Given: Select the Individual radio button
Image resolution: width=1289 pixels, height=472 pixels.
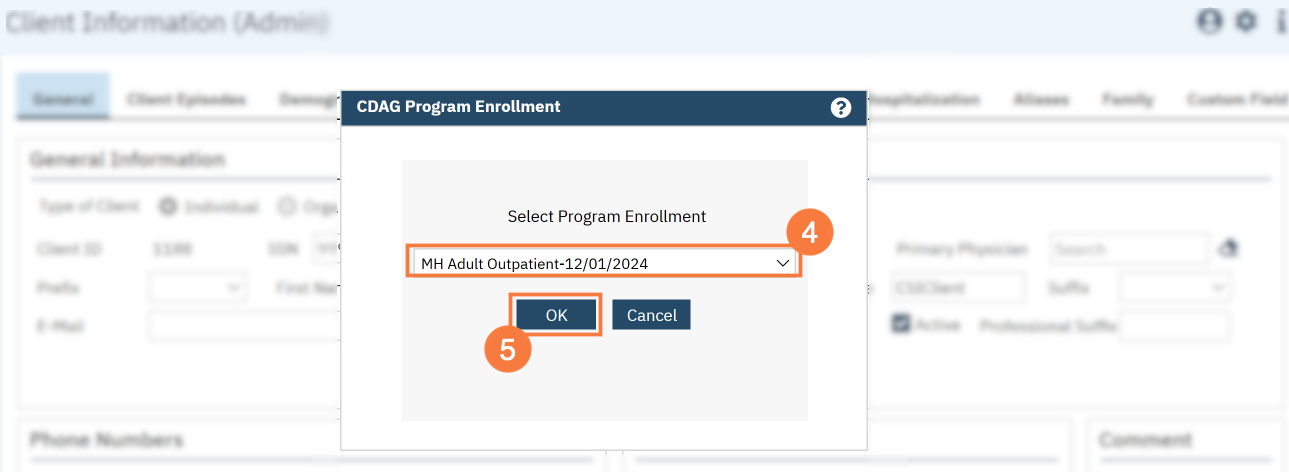Looking at the screenshot, I should (168, 207).
